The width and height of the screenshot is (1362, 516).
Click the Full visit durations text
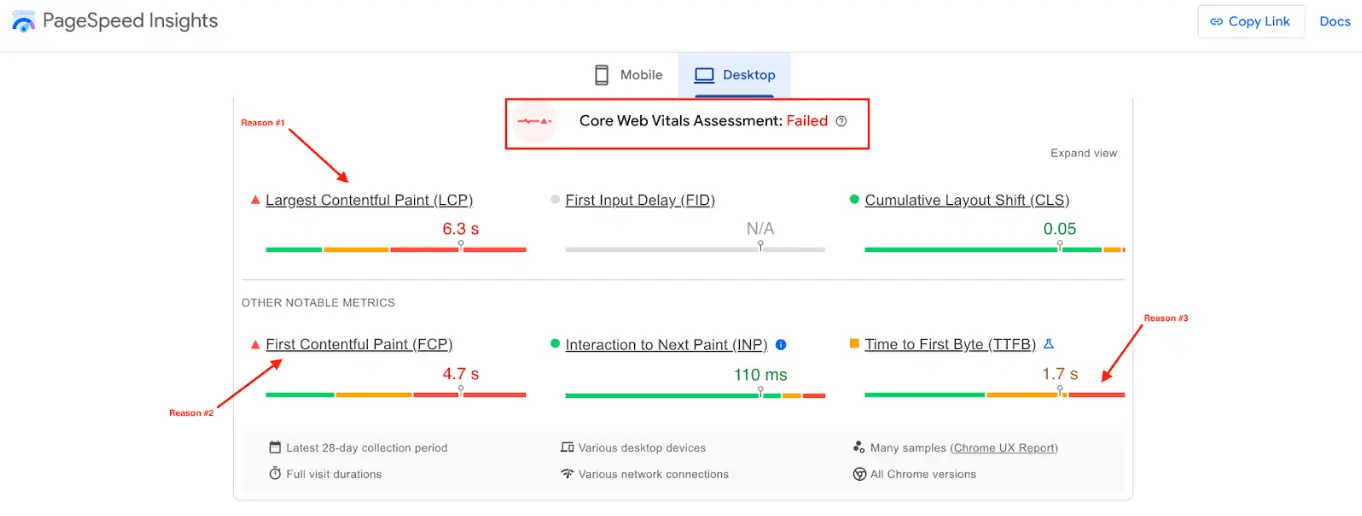pyautogui.click(x=334, y=474)
